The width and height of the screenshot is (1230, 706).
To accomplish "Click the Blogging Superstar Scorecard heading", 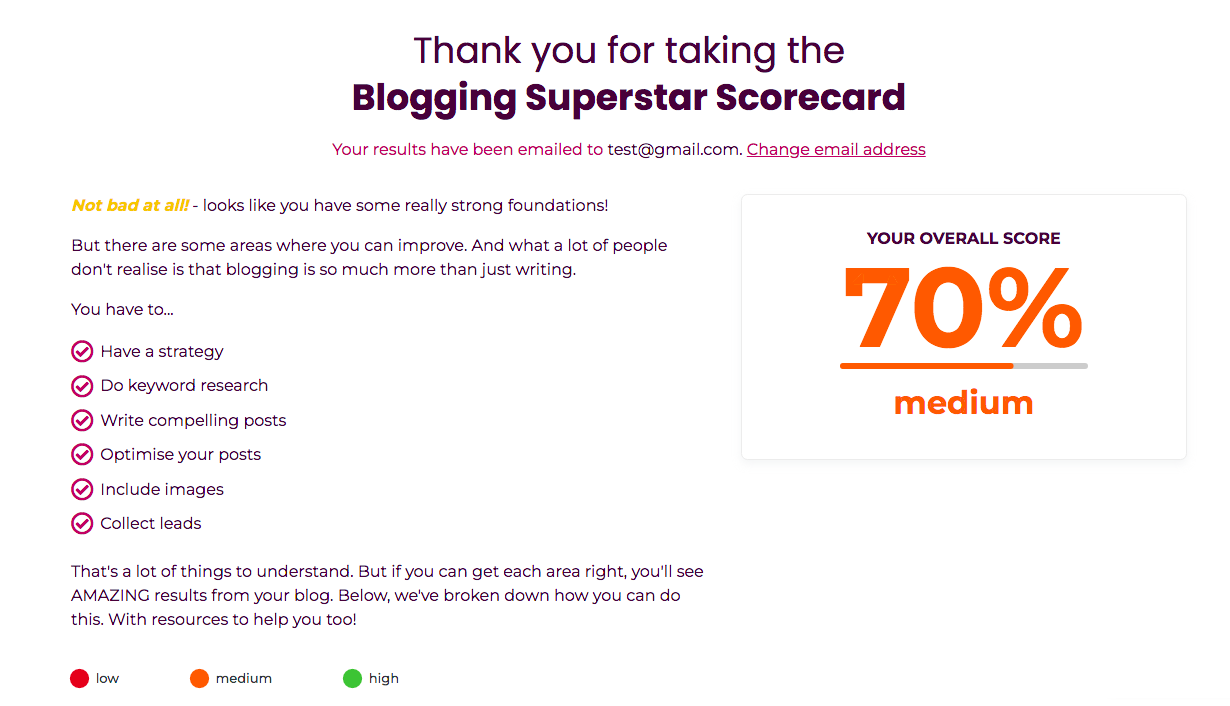I will click(x=628, y=98).
